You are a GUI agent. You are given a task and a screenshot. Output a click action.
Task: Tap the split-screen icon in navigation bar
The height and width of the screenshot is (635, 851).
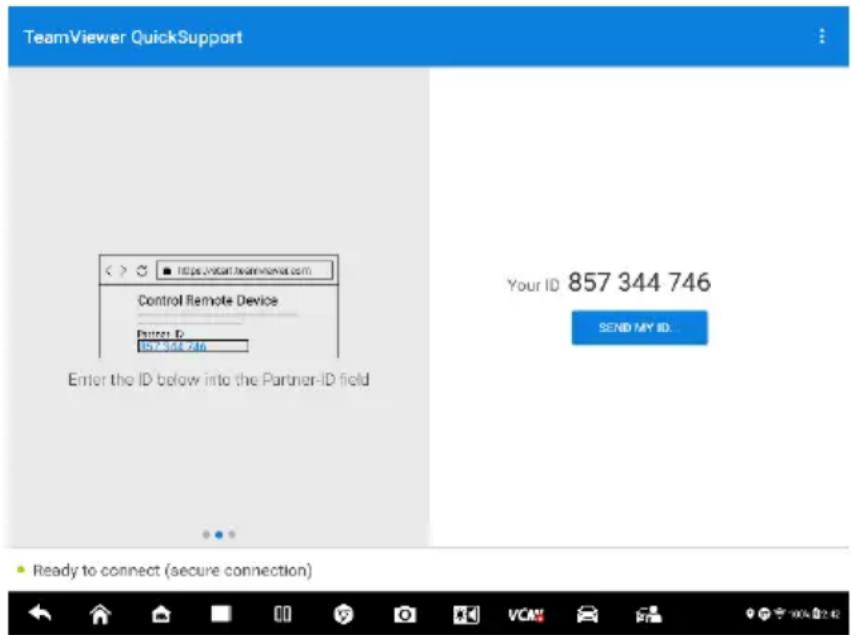point(282,614)
